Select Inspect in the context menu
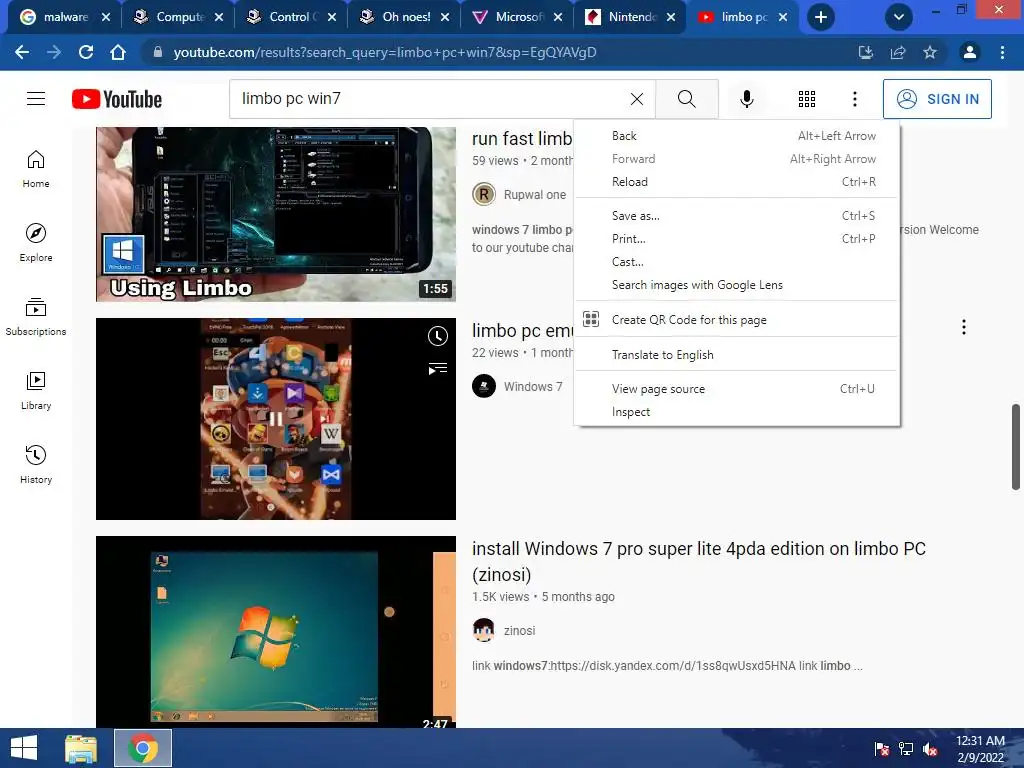 736,411
